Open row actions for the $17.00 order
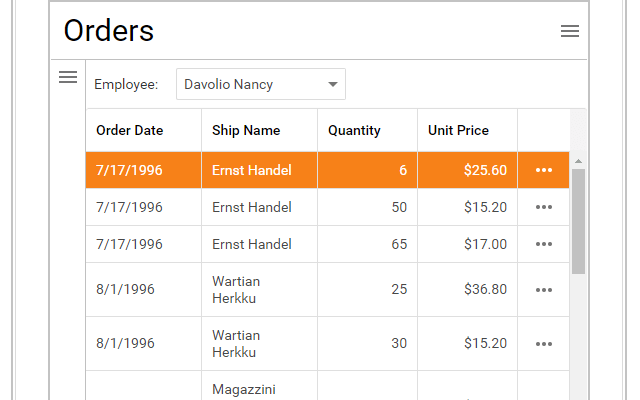Screen dimensions: 640x400 543,244
